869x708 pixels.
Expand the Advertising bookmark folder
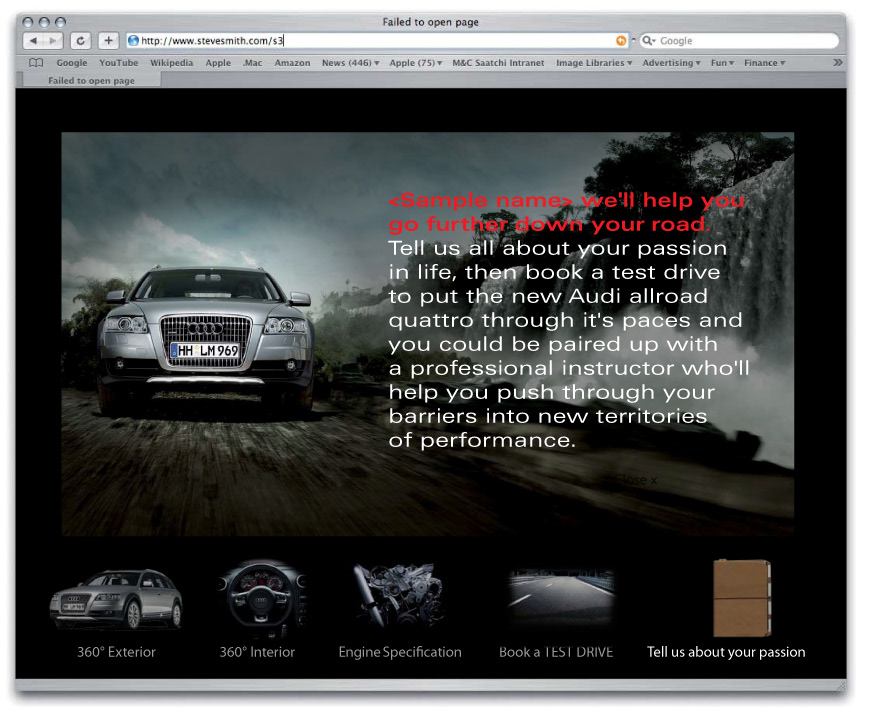(671, 63)
